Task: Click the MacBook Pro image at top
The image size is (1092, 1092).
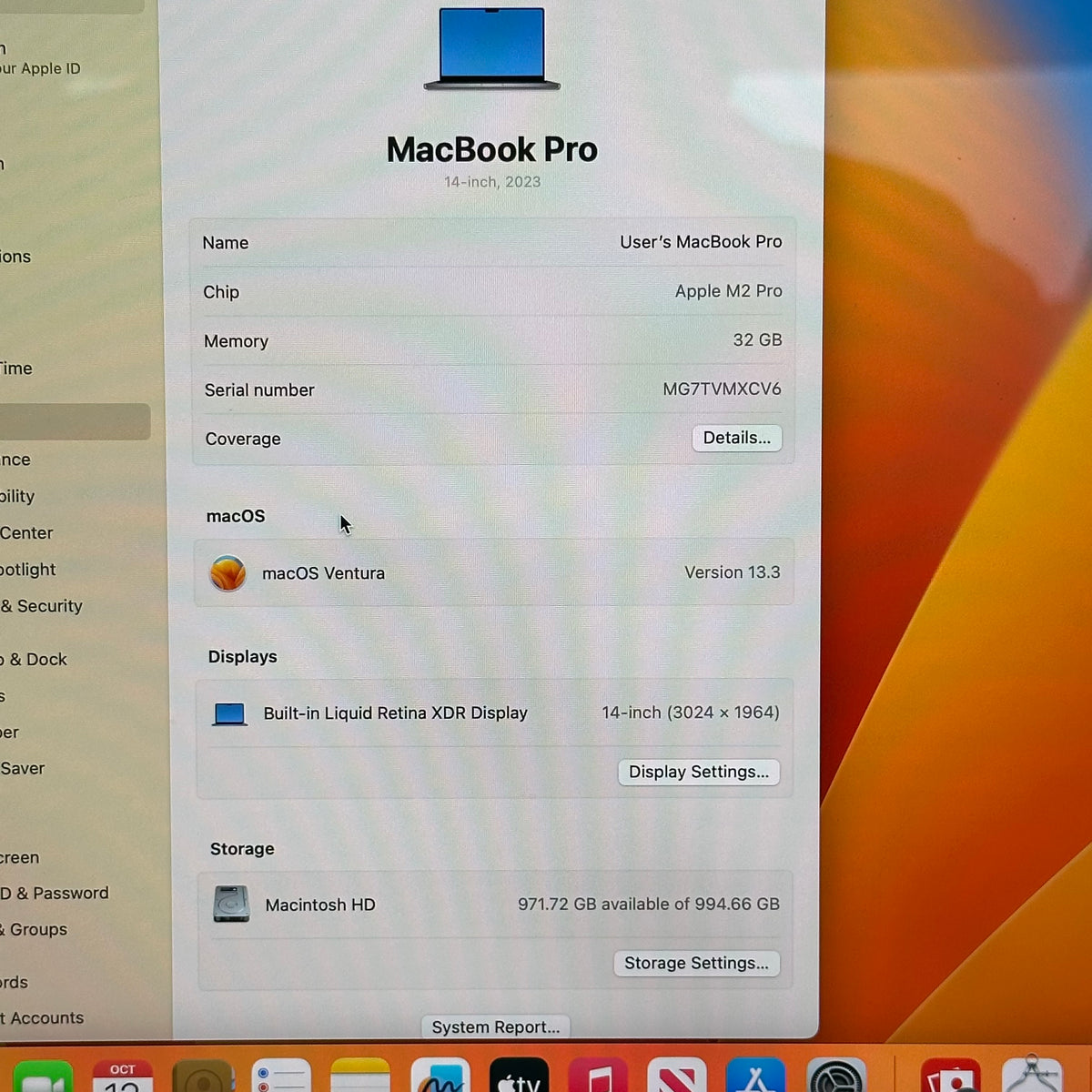Action: pos(491,49)
